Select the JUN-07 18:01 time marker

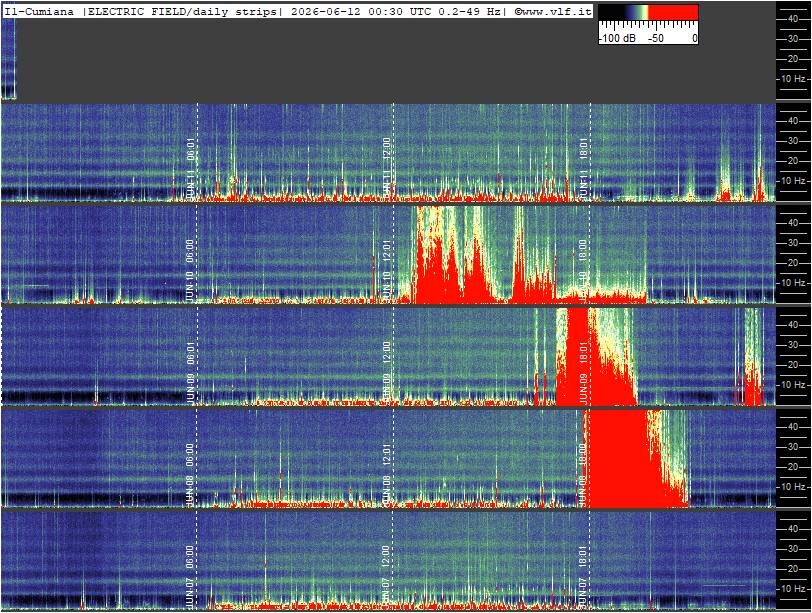[x=584, y=576]
